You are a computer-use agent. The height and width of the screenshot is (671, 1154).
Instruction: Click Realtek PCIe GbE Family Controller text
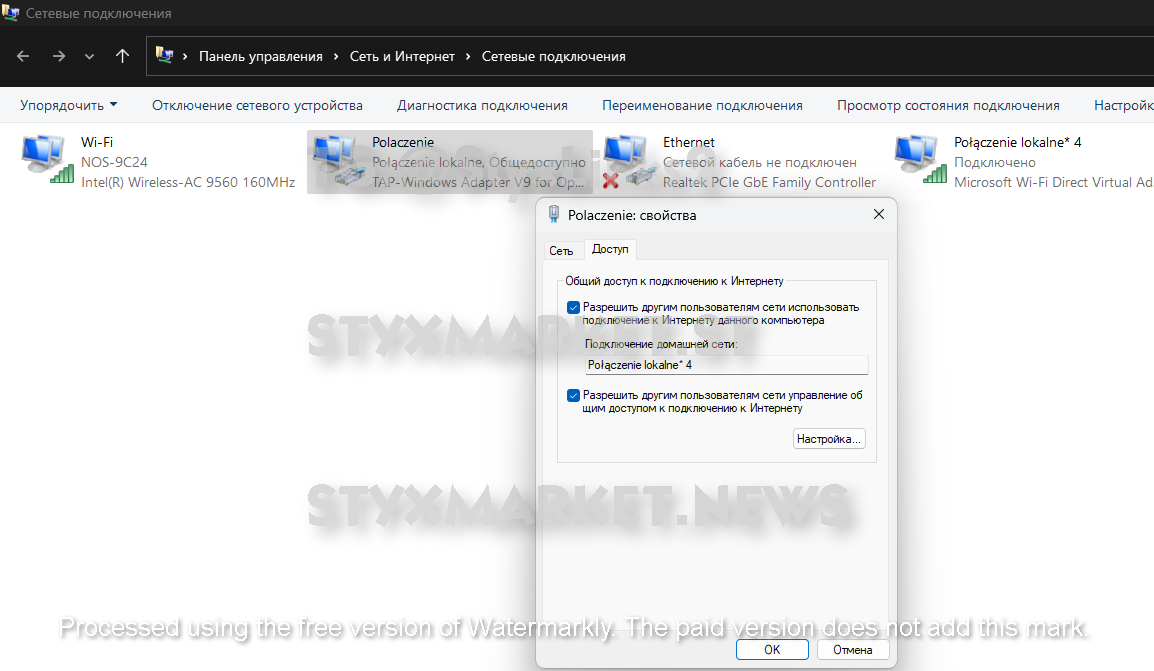coord(769,182)
